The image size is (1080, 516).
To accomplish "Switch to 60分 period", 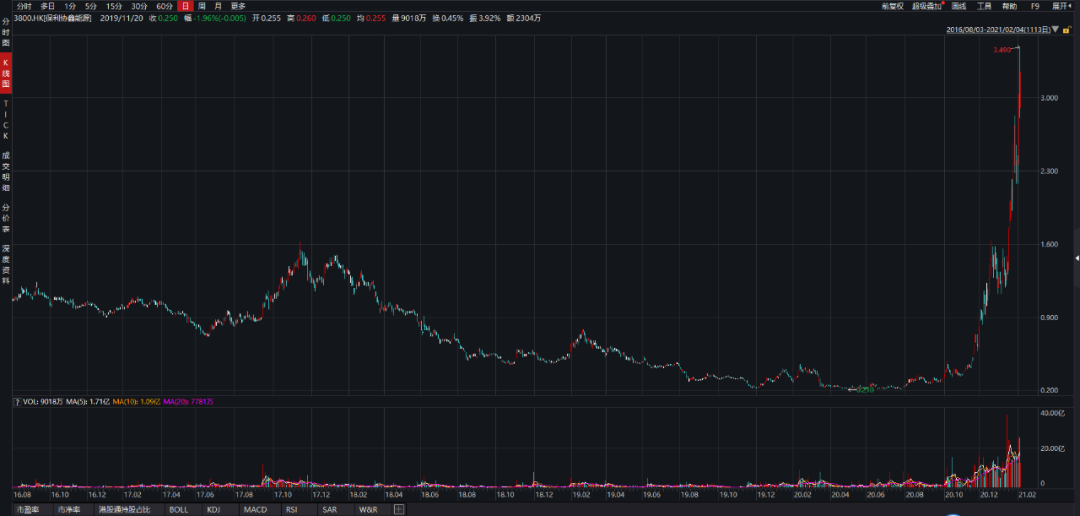I will (164, 6).
